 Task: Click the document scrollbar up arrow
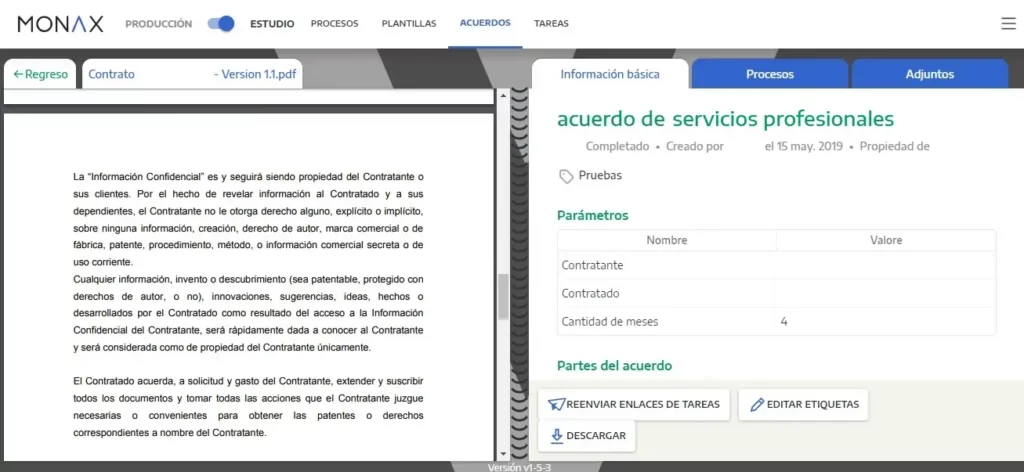click(503, 95)
